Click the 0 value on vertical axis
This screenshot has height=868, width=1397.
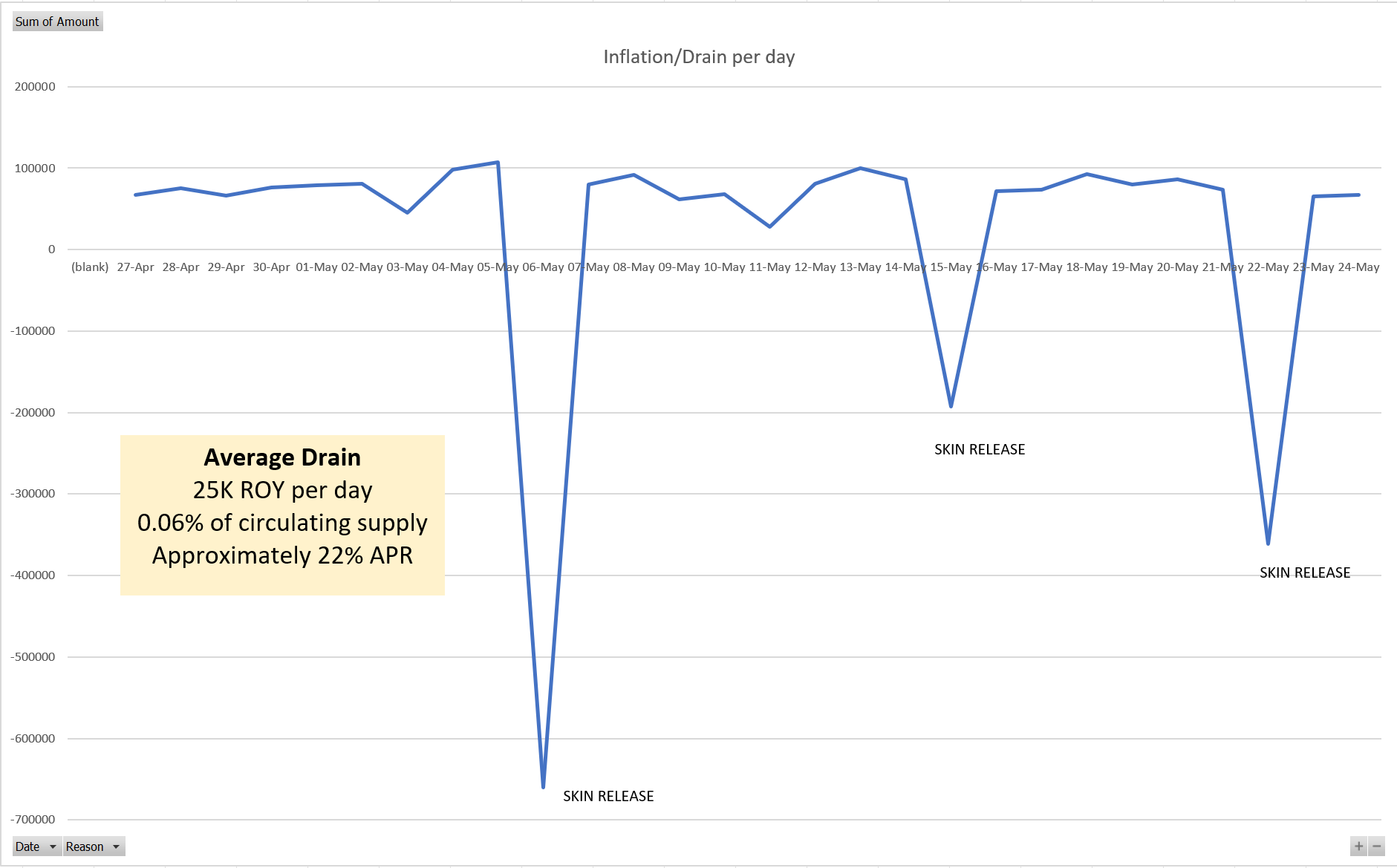coord(51,249)
